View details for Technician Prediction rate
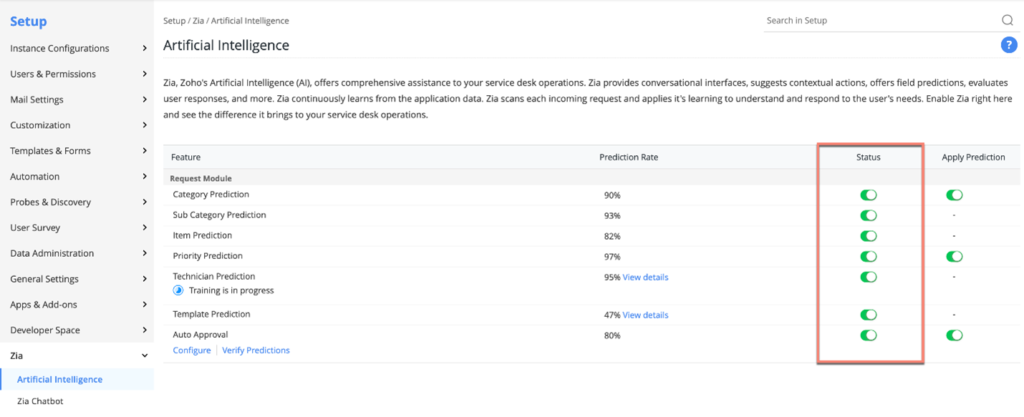This screenshot has height=417, width=1024. [645, 277]
